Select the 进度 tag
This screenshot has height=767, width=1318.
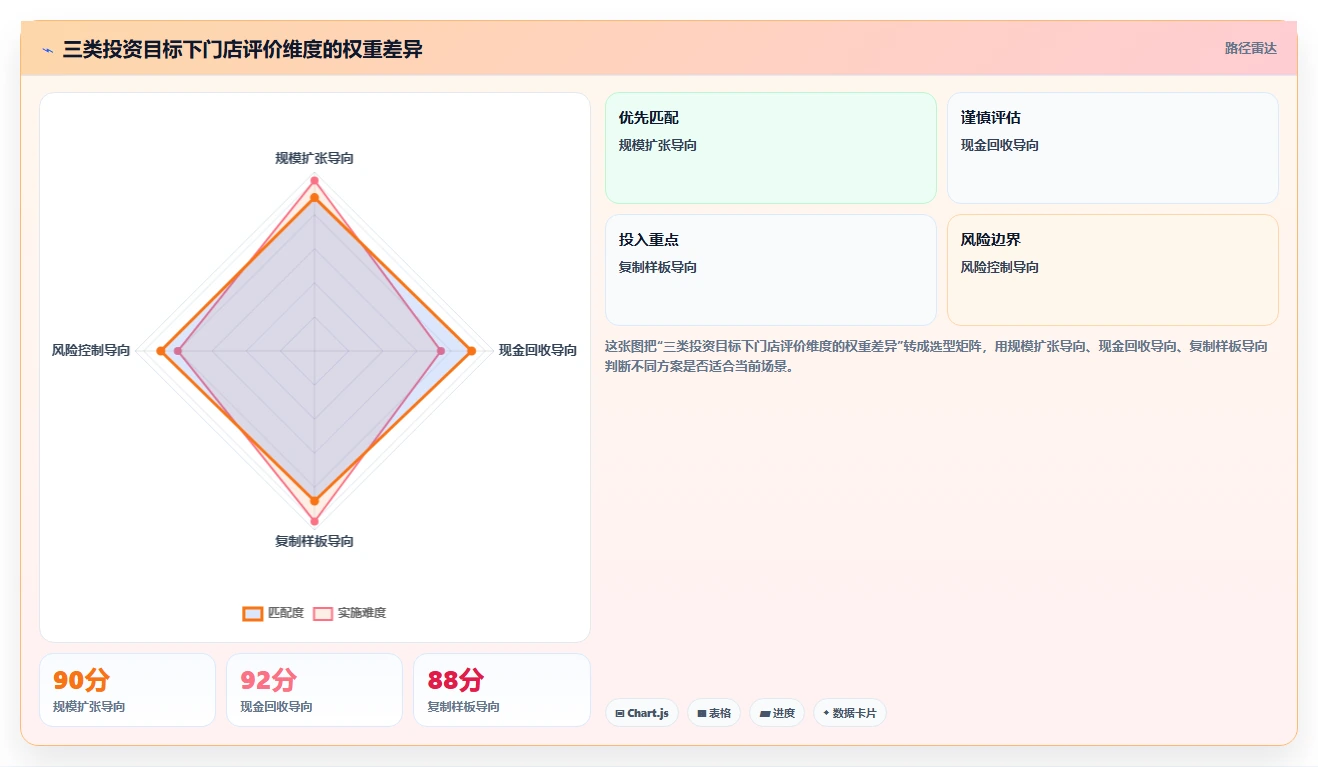click(777, 713)
